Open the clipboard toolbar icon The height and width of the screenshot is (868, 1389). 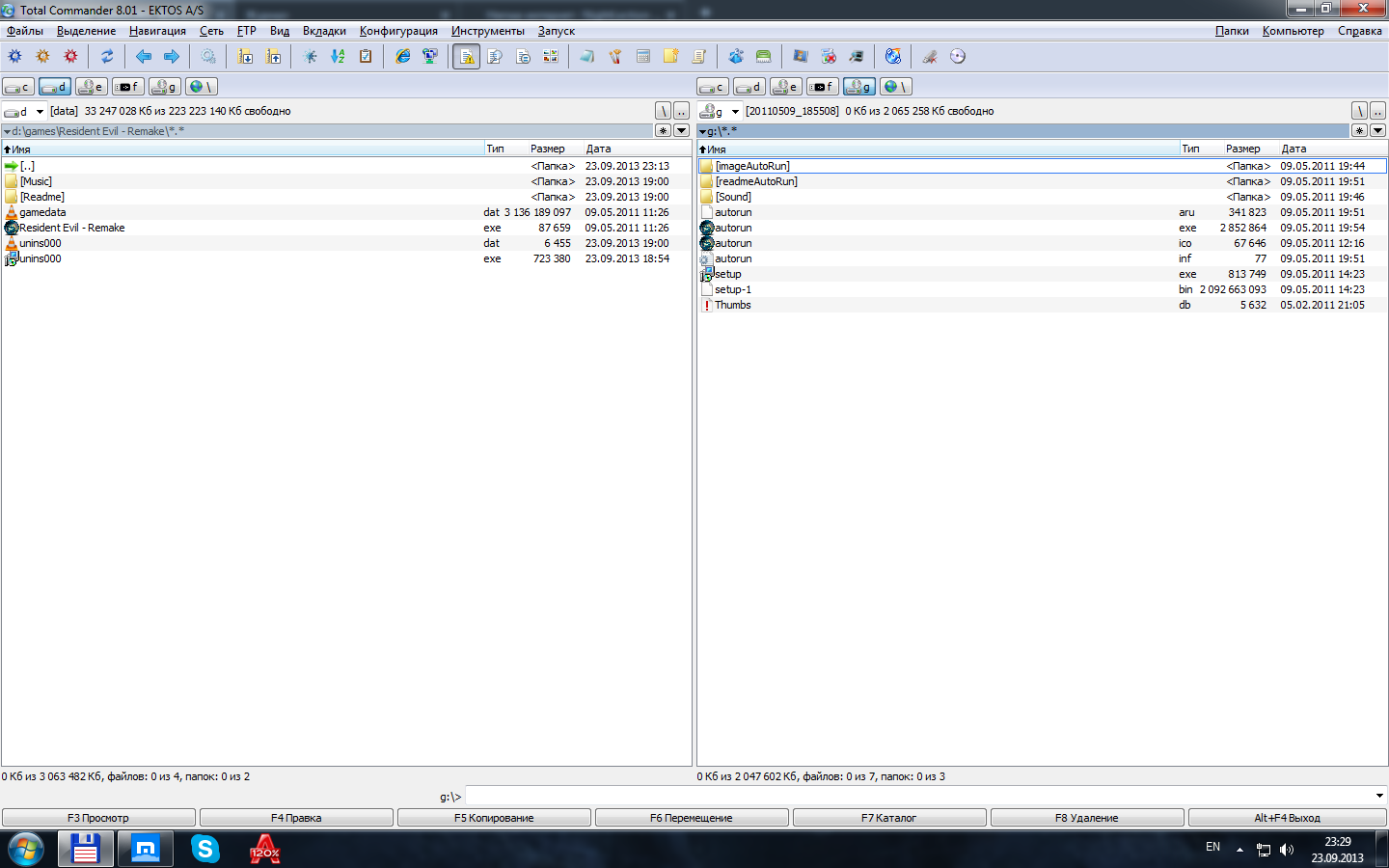[366, 56]
